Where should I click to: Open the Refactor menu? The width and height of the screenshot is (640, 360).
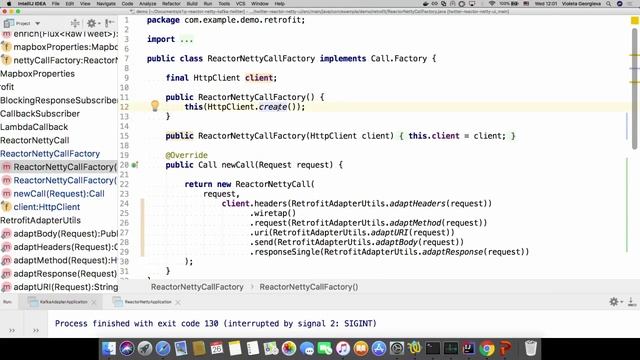pos(171,4)
